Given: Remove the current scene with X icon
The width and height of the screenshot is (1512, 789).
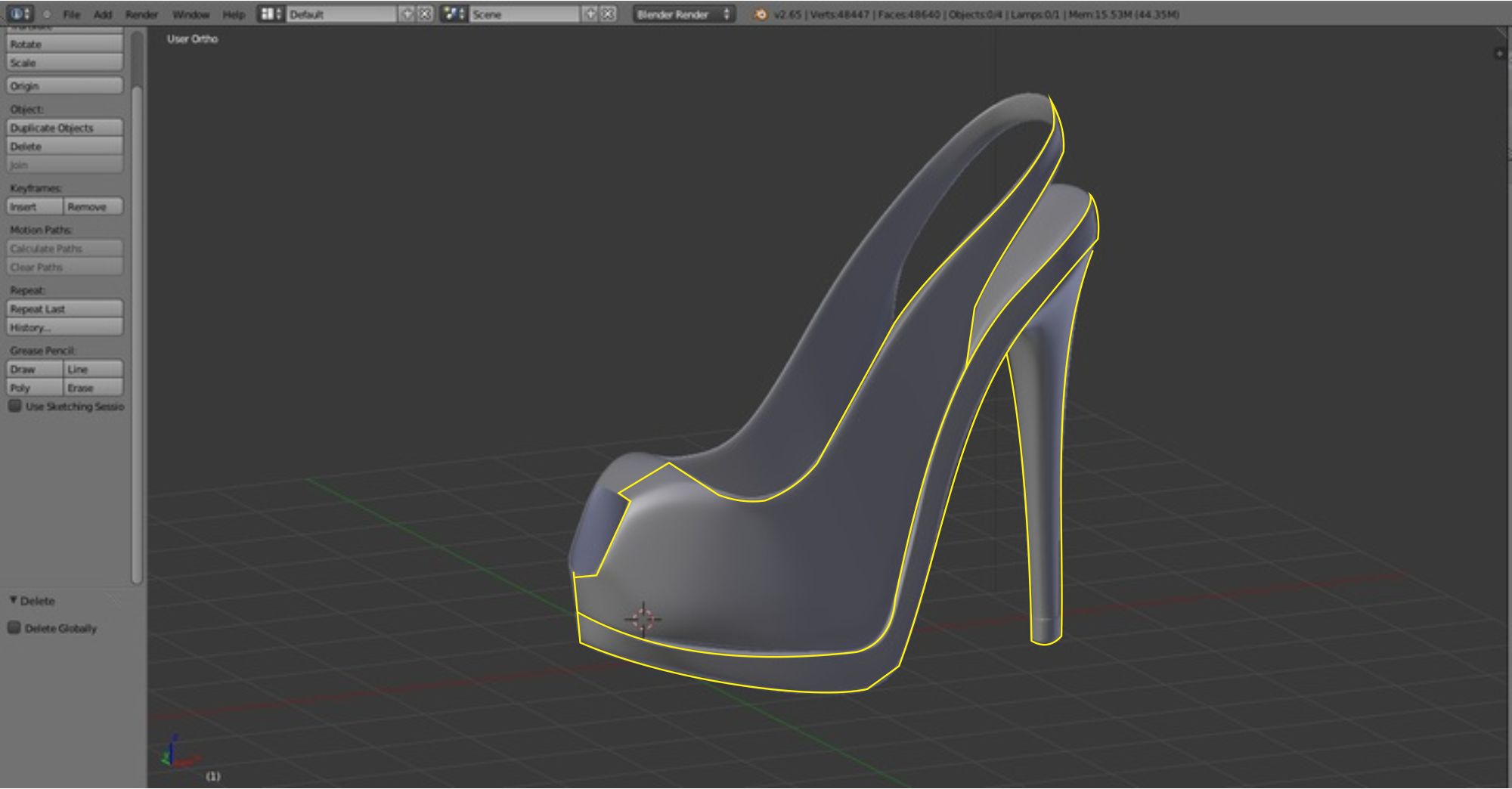Looking at the screenshot, I should coord(608,14).
